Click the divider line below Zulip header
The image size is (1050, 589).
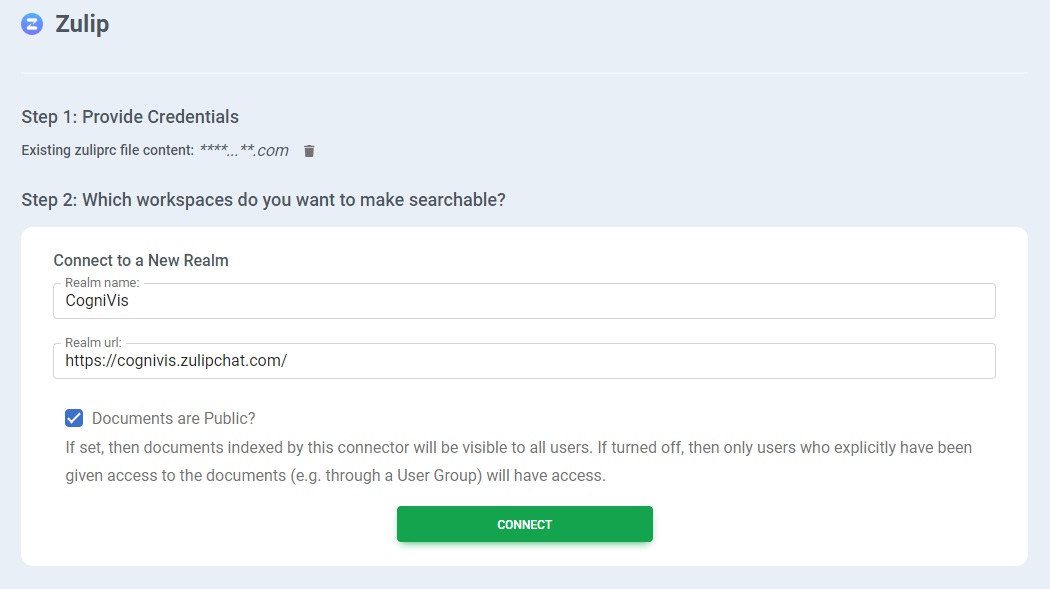click(x=524, y=73)
